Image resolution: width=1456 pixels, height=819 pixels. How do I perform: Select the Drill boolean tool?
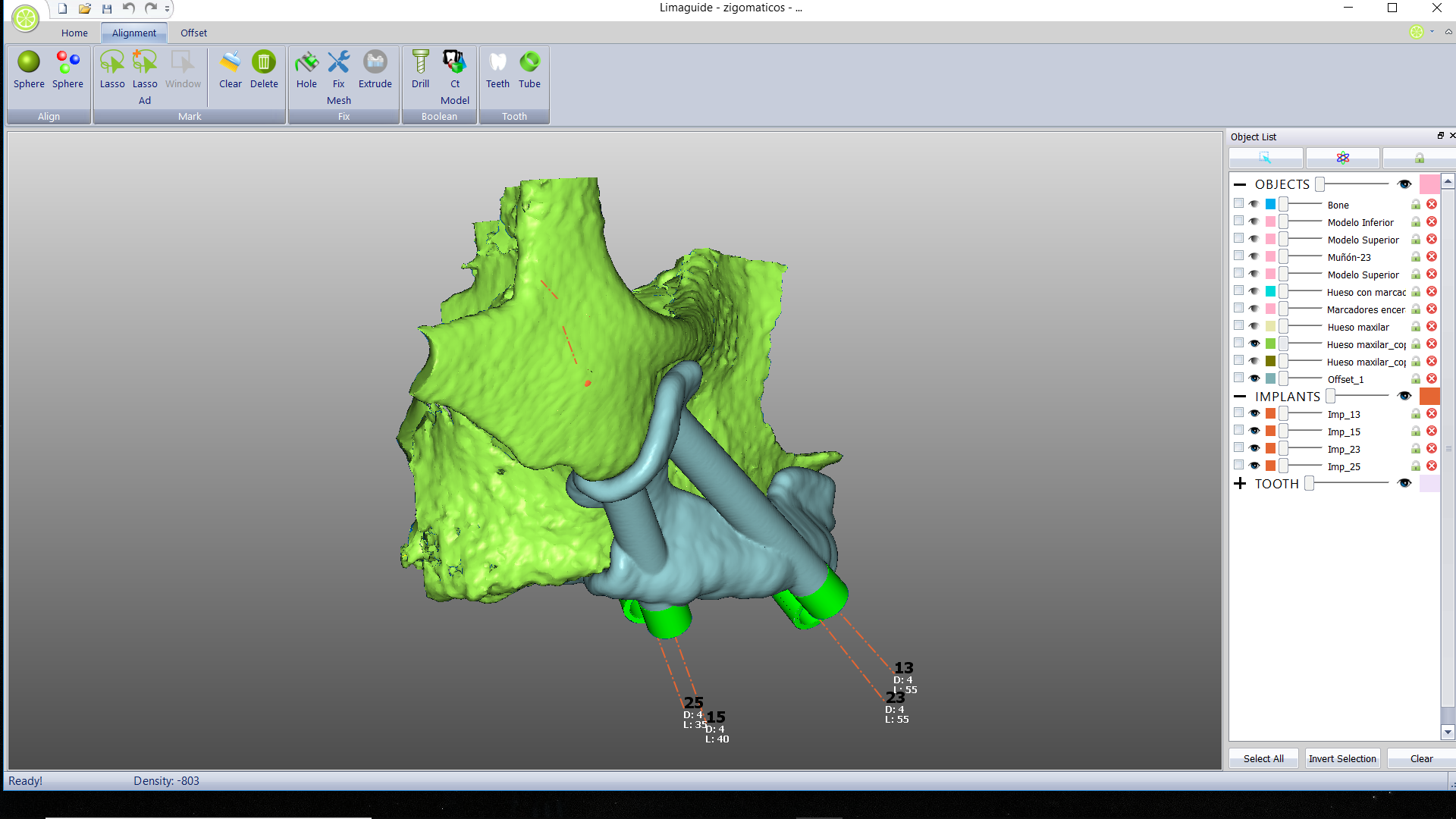[420, 64]
